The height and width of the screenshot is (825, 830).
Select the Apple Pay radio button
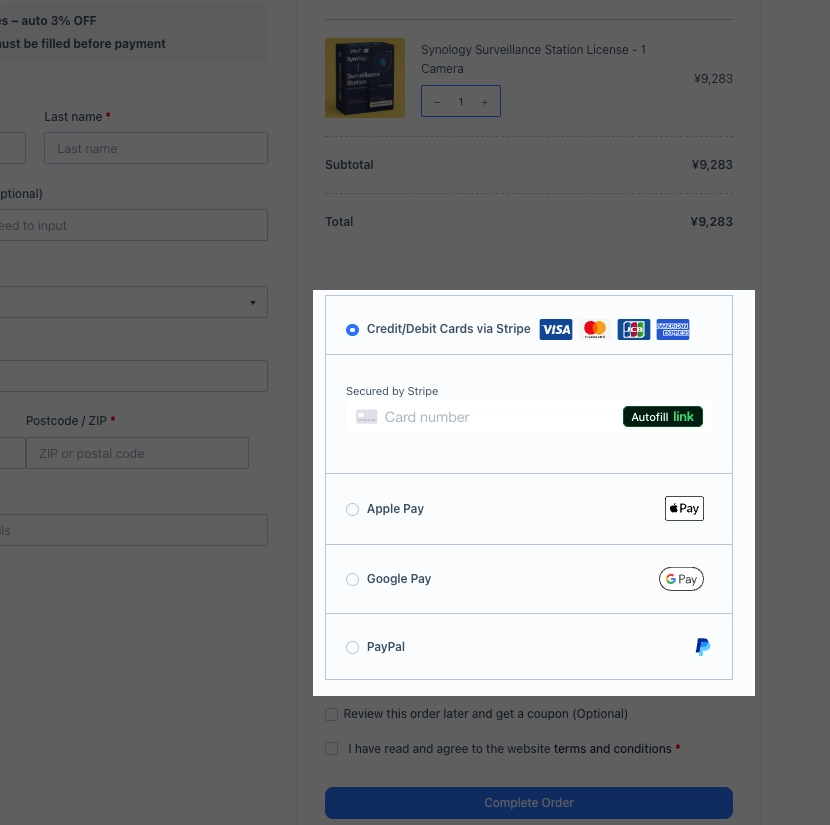click(352, 509)
